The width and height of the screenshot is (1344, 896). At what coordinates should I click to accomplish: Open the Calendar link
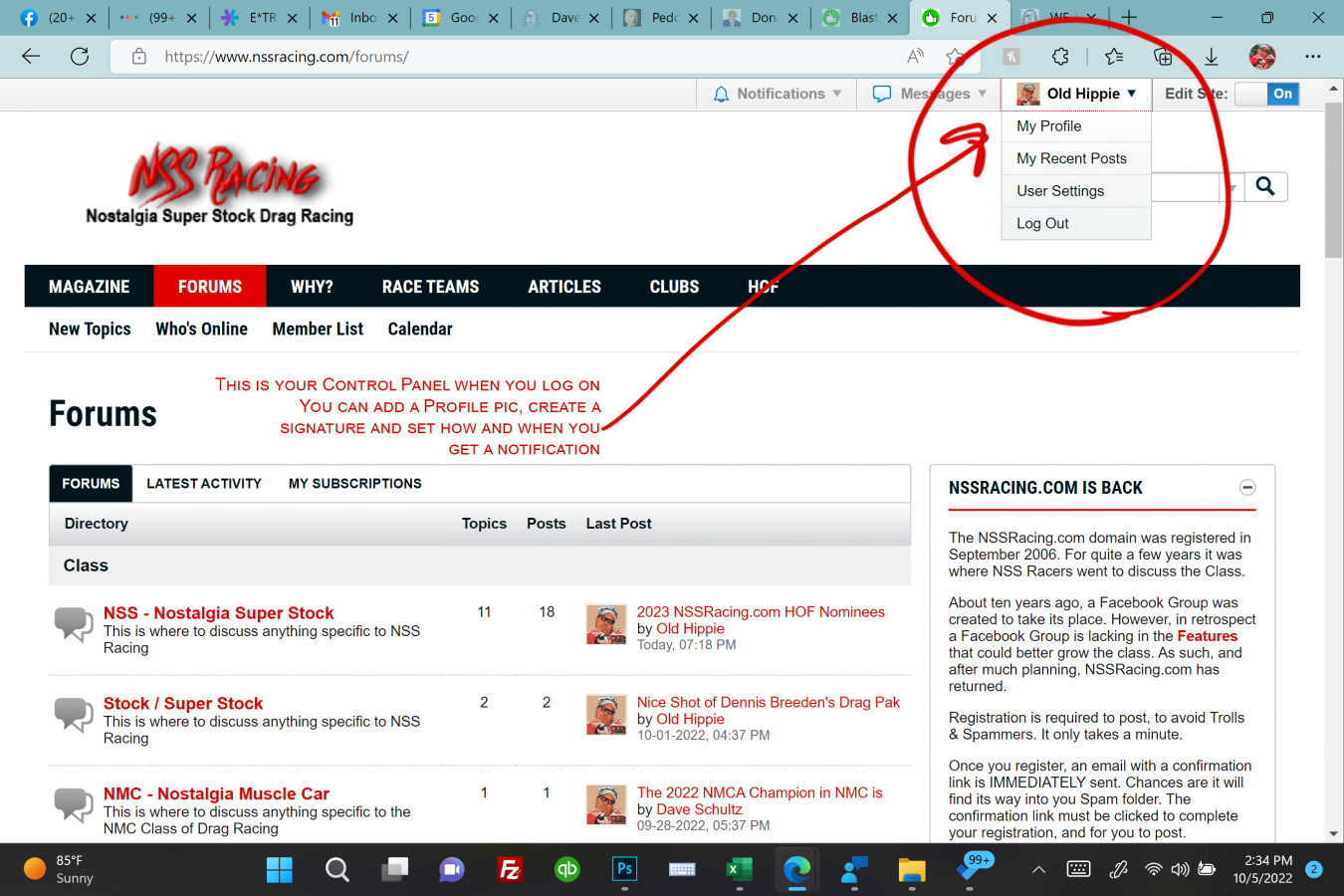[x=420, y=329]
